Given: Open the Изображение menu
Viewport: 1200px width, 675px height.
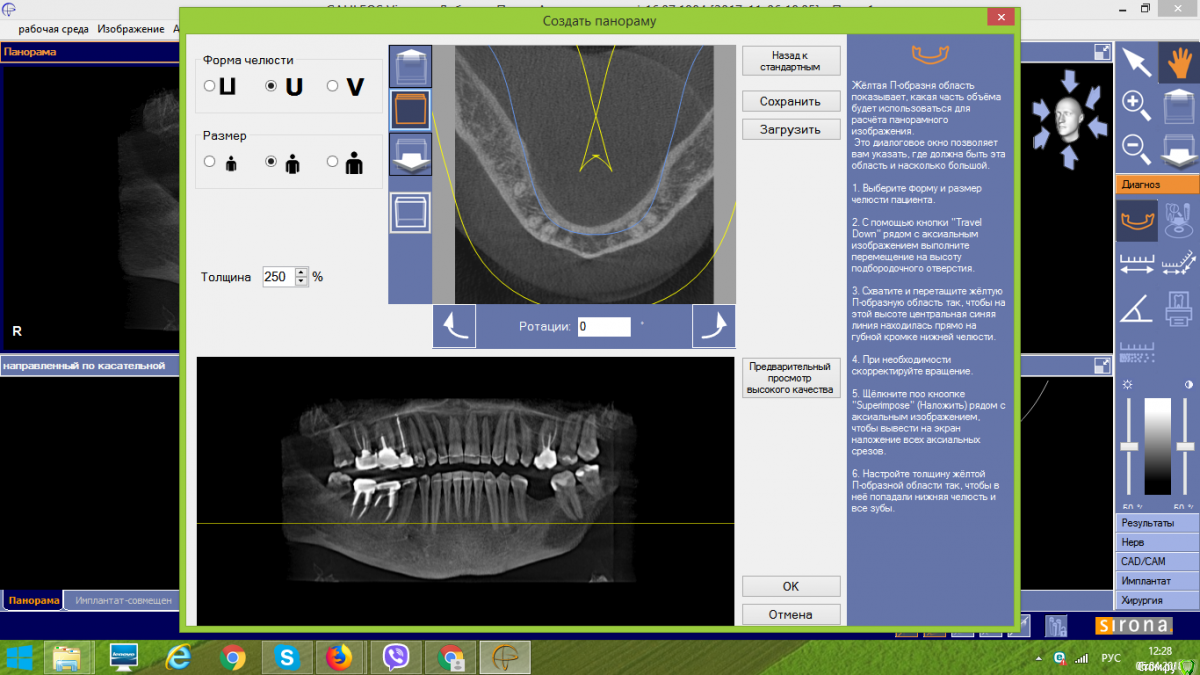Looking at the screenshot, I should coord(131,29).
